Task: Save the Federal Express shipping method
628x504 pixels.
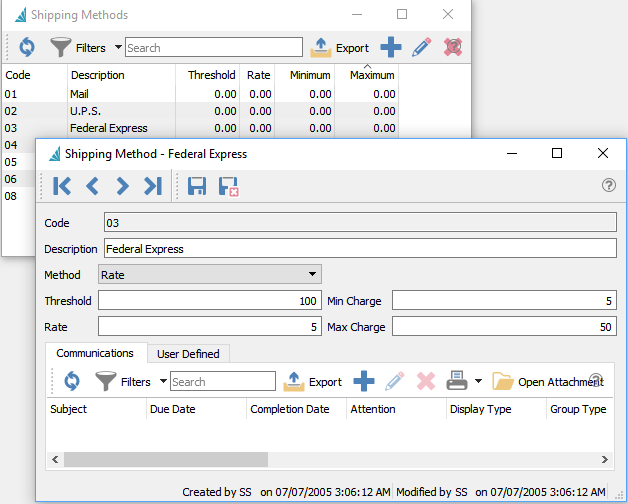Action: pyautogui.click(x=197, y=185)
